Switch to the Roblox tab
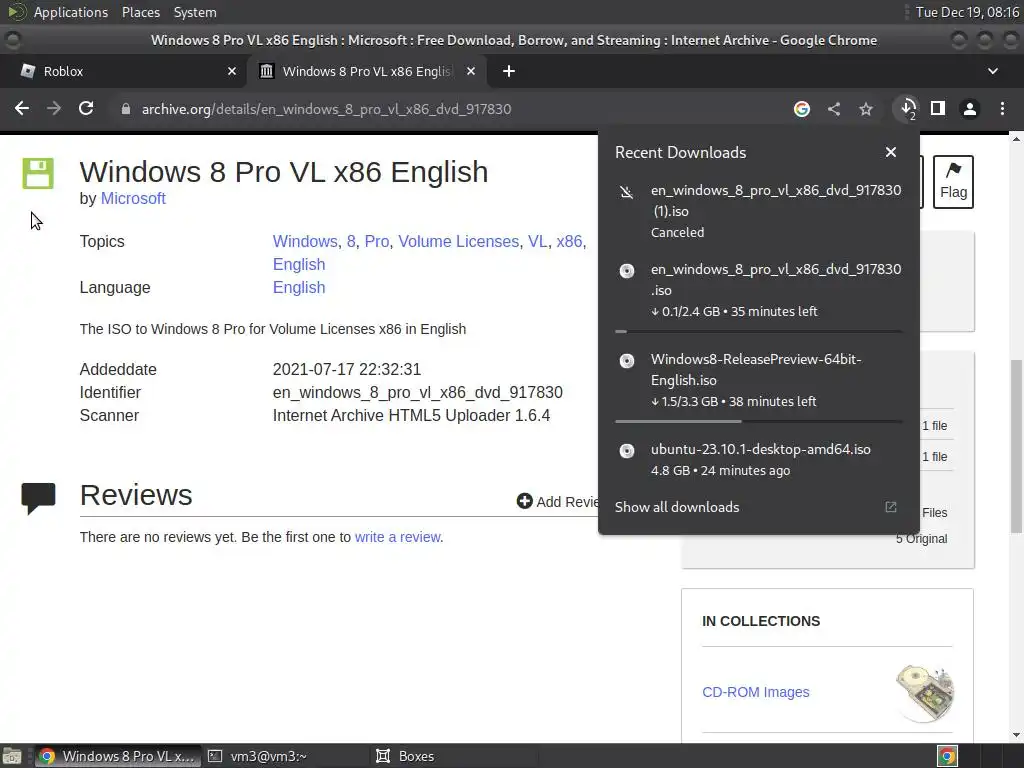 click(x=123, y=71)
